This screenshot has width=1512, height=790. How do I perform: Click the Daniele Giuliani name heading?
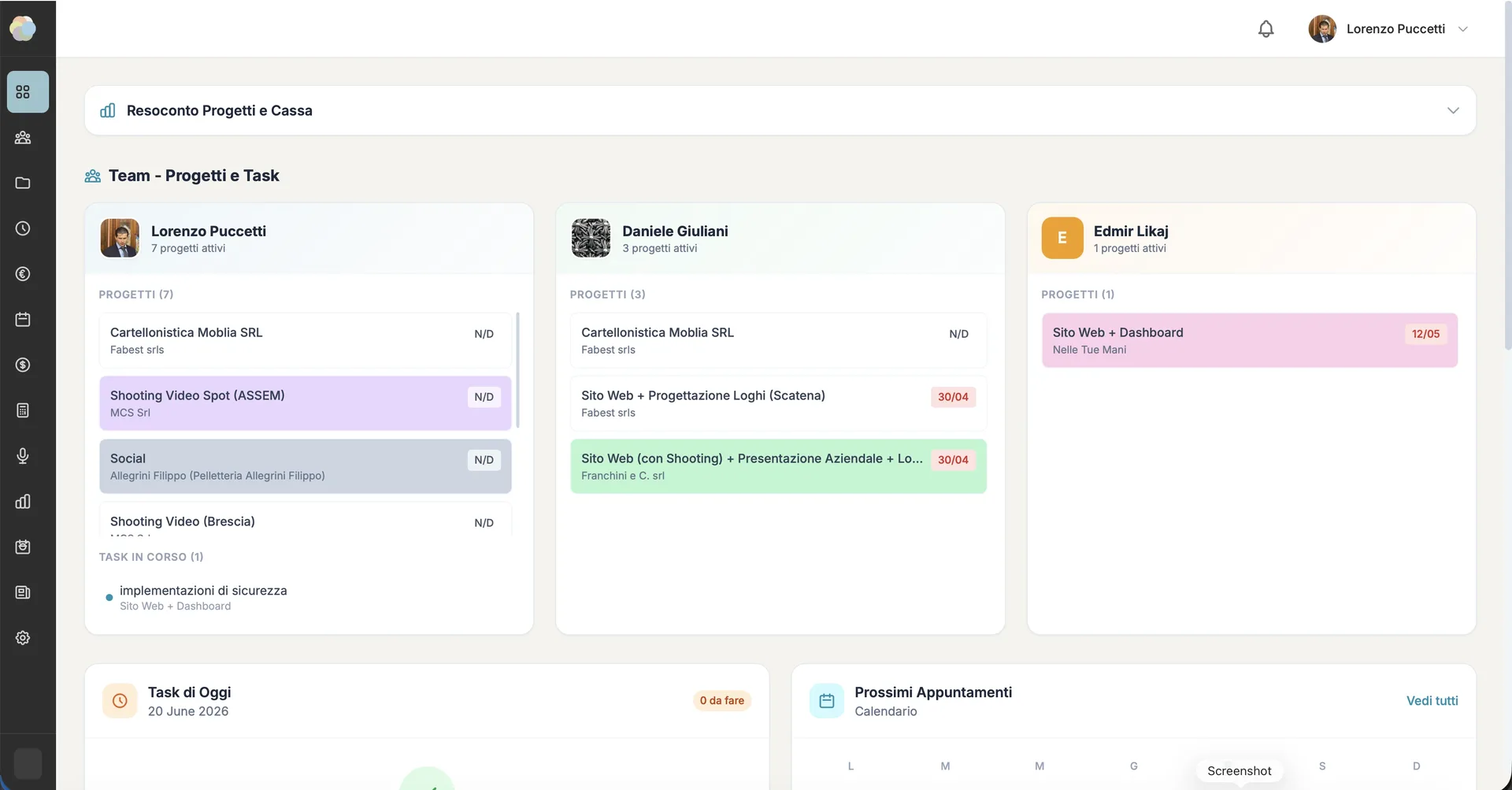pyautogui.click(x=675, y=231)
